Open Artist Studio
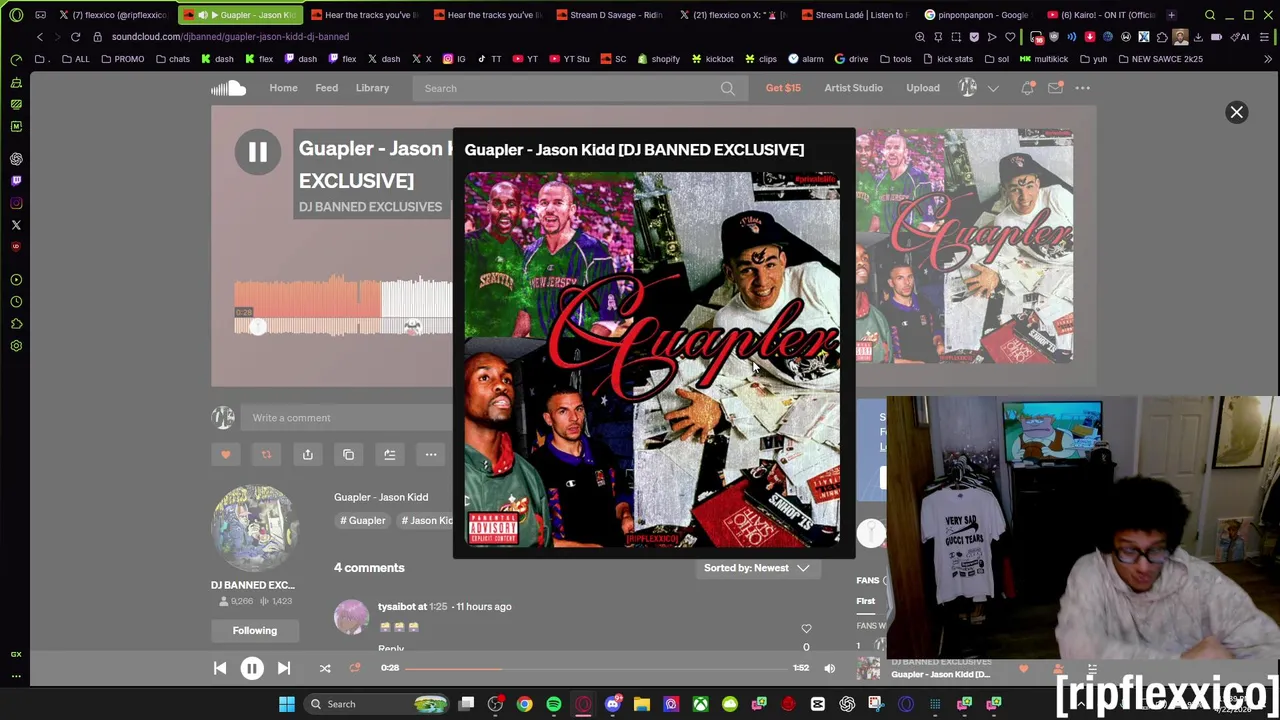The width and height of the screenshot is (1280, 720). (x=853, y=88)
